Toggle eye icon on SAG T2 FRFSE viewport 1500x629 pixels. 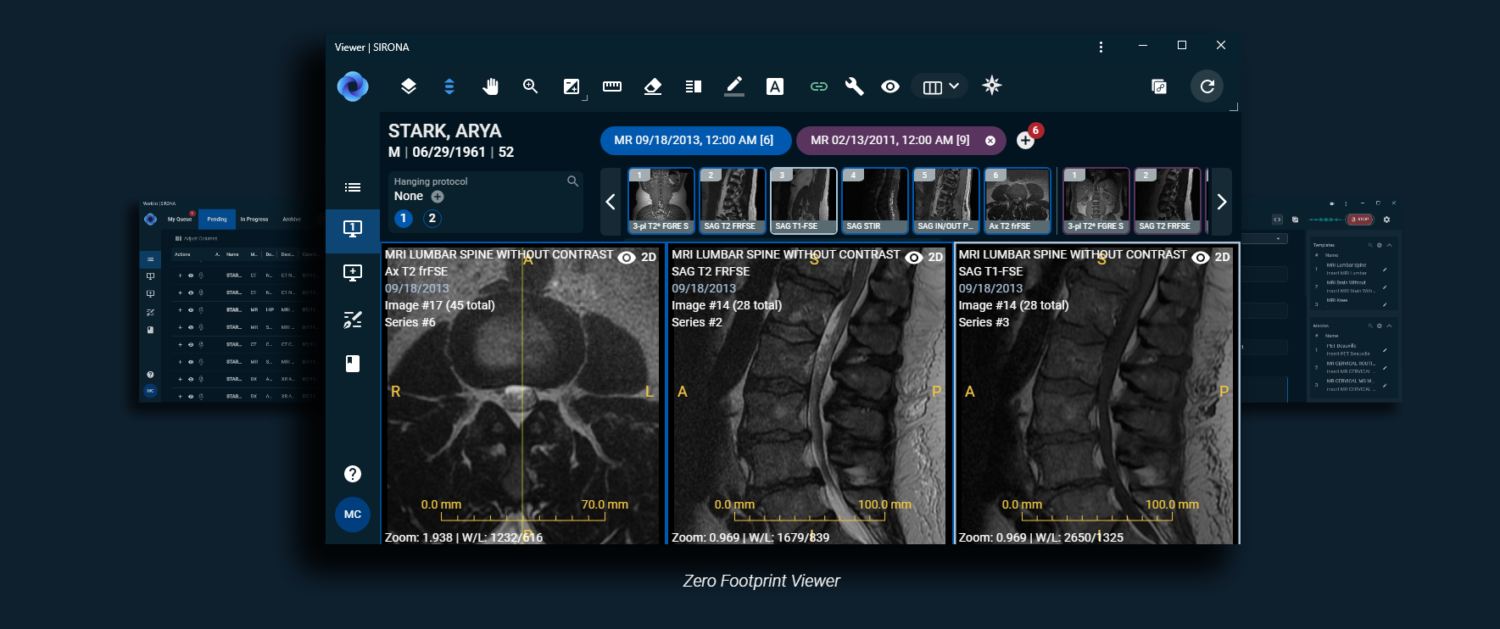[x=914, y=257]
